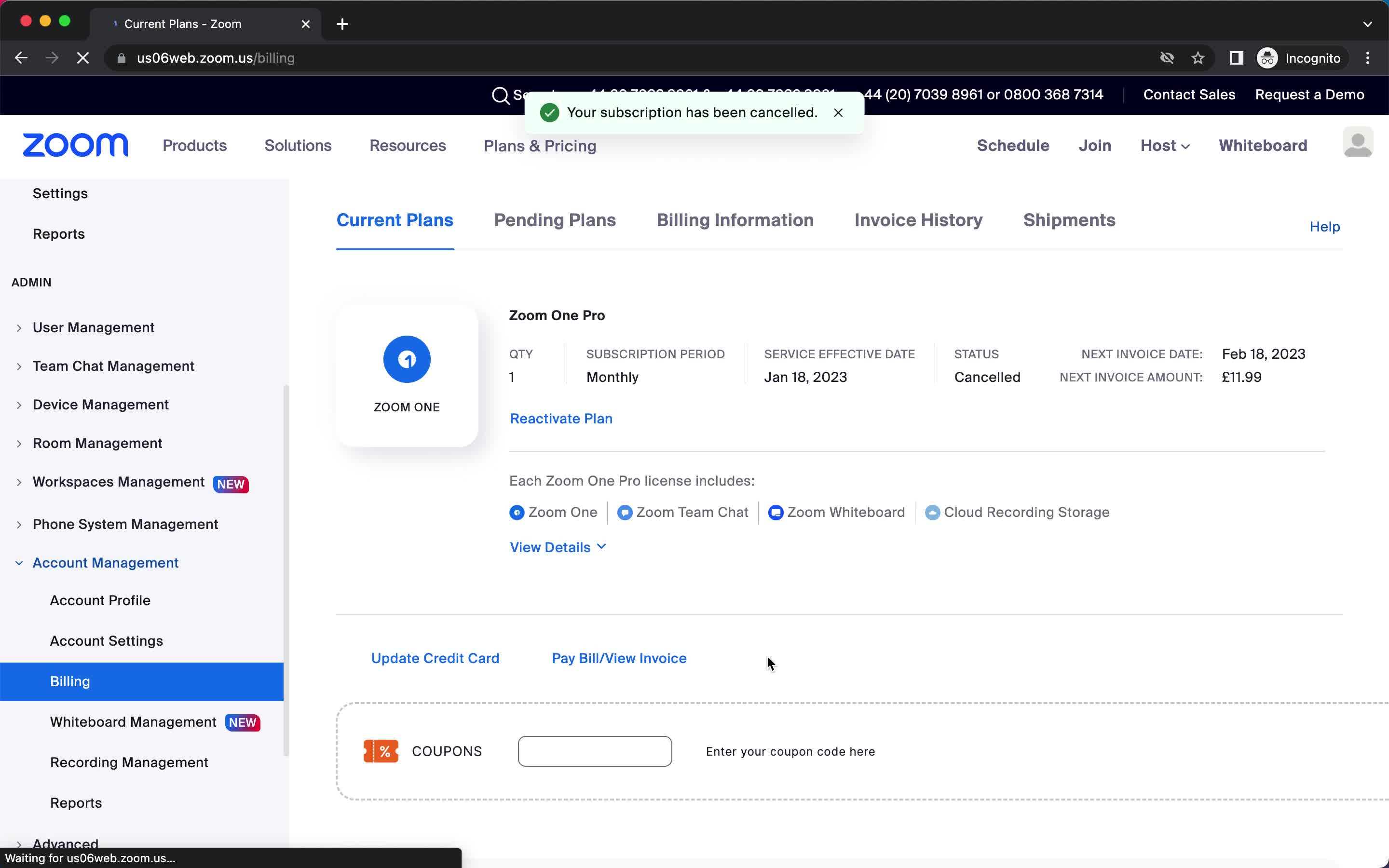1389x868 pixels.
Task: Open Solutions menu
Action: [298, 145]
